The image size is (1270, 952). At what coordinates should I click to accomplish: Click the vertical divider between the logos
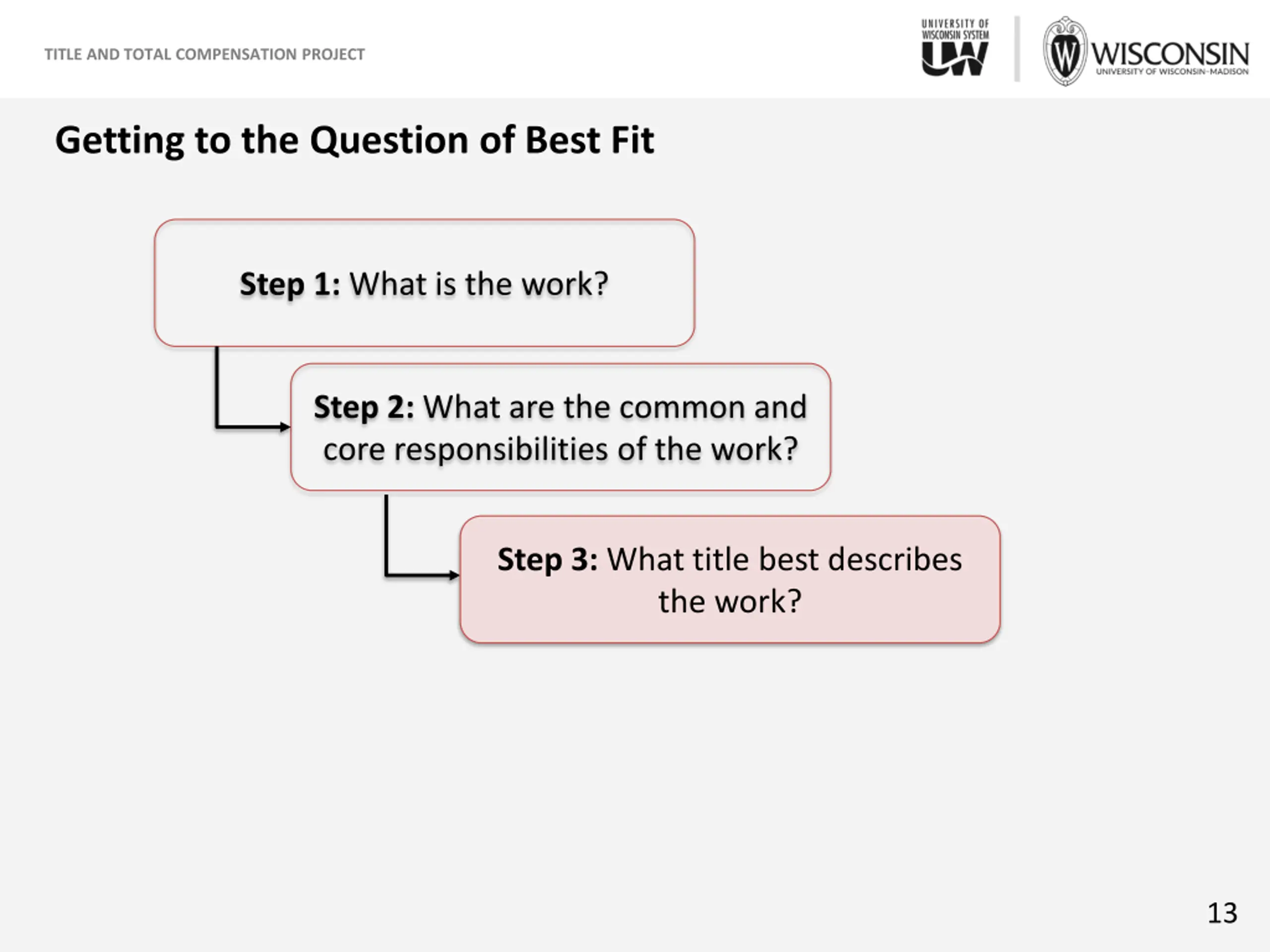(x=1017, y=49)
